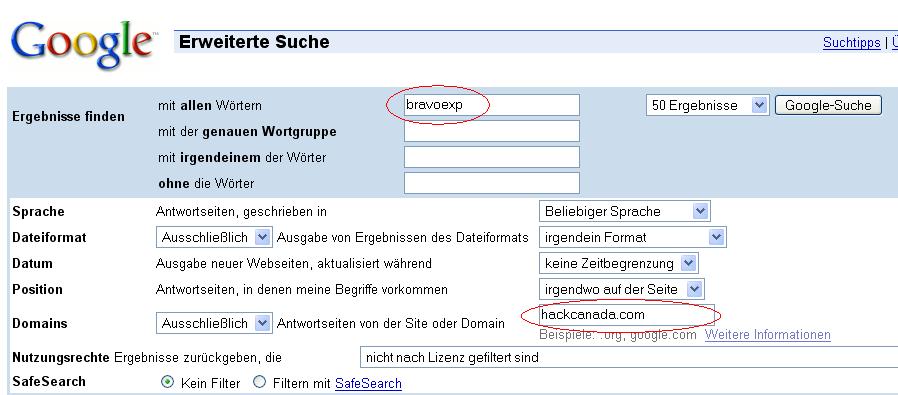Open the '50 Ergebnisse' dropdown
Image resolution: width=898 pixels, height=395 pixels.
click(x=707, y=105)
